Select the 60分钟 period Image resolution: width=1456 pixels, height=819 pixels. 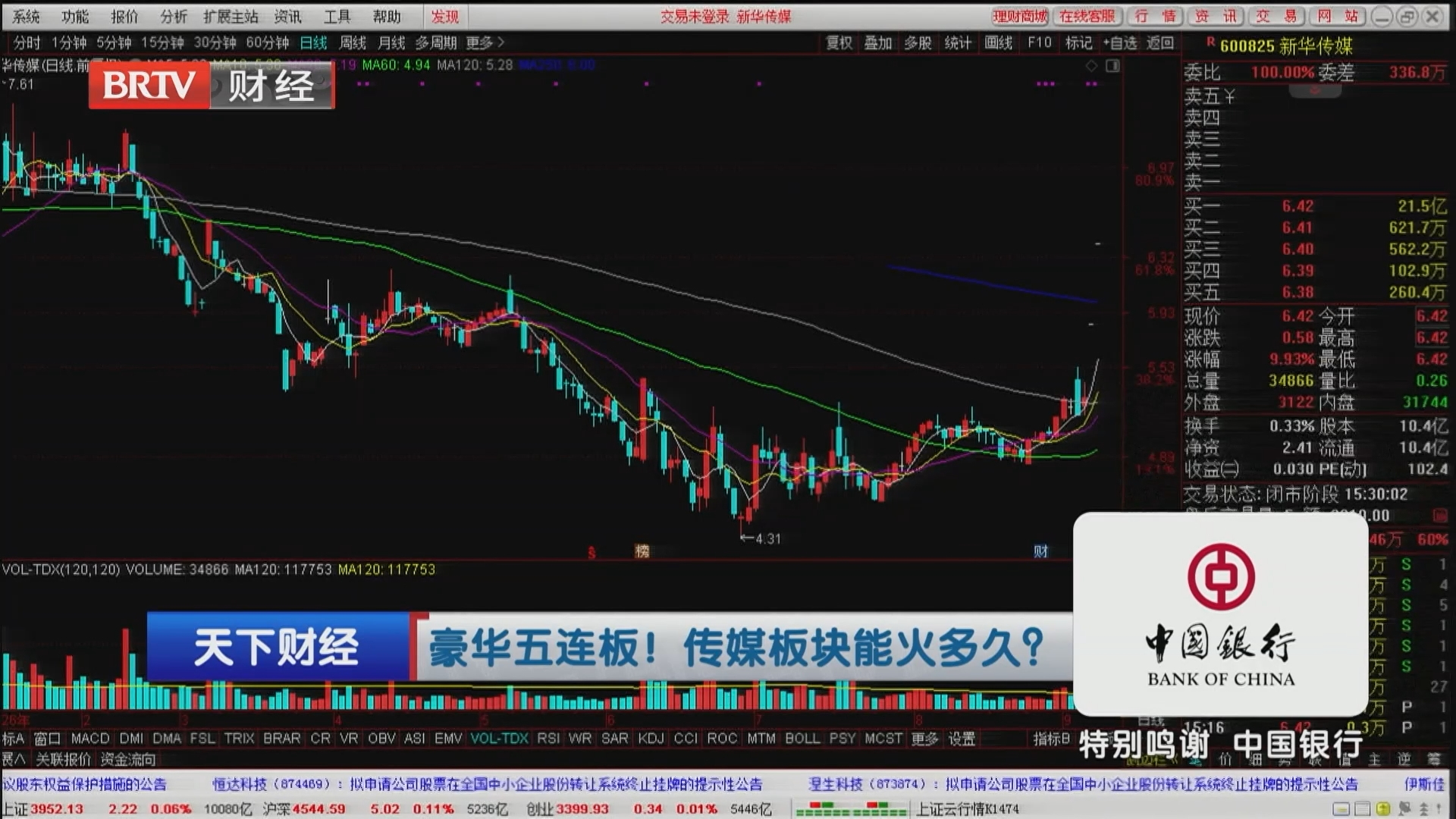pos(268,43)
